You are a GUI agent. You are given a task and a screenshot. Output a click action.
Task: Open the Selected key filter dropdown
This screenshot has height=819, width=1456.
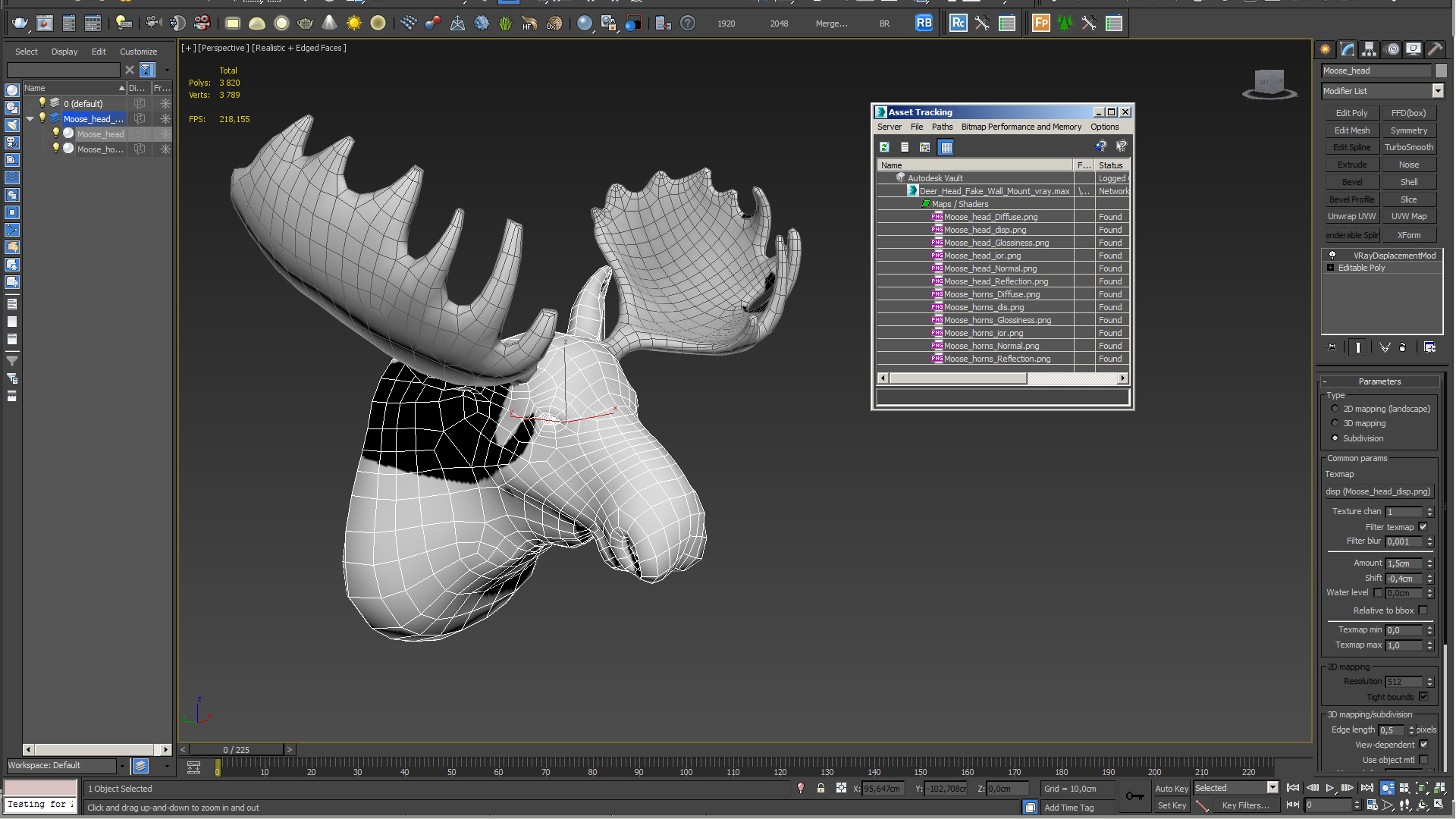tap(1272, 788)
